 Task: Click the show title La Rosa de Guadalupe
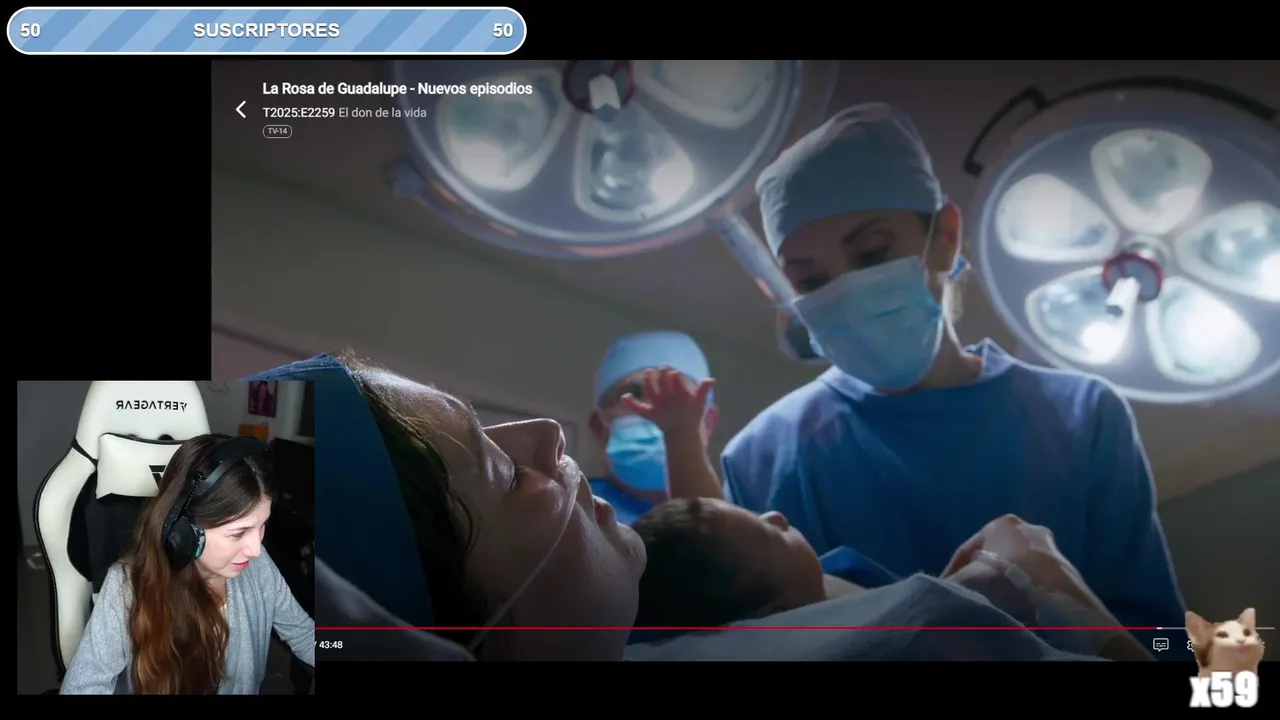[x=397, y=88]
